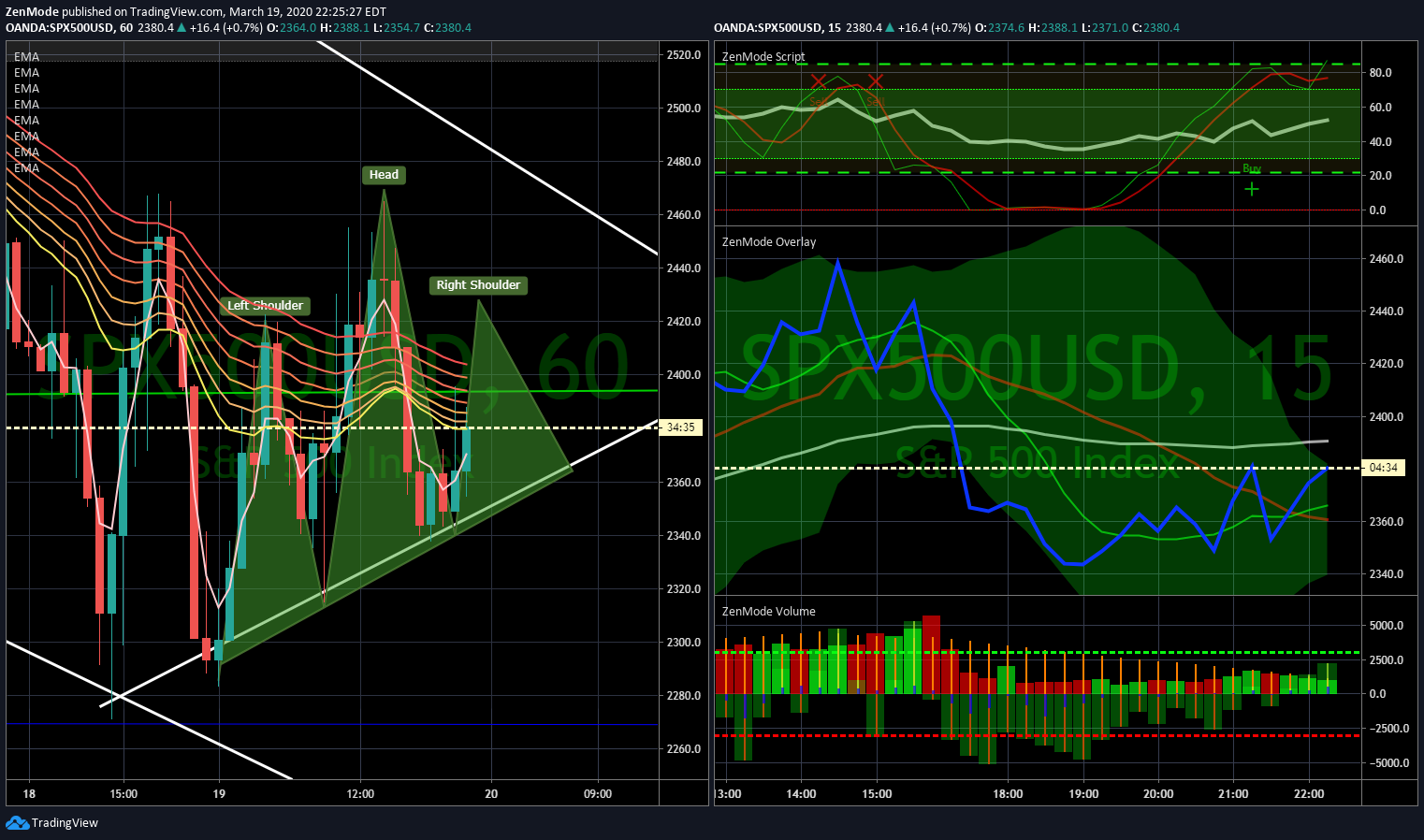Image resolution: width=1424 pixels, height=840 pixels.
Task: Click the 19:00 time axis label
Action: (1083, 794)
